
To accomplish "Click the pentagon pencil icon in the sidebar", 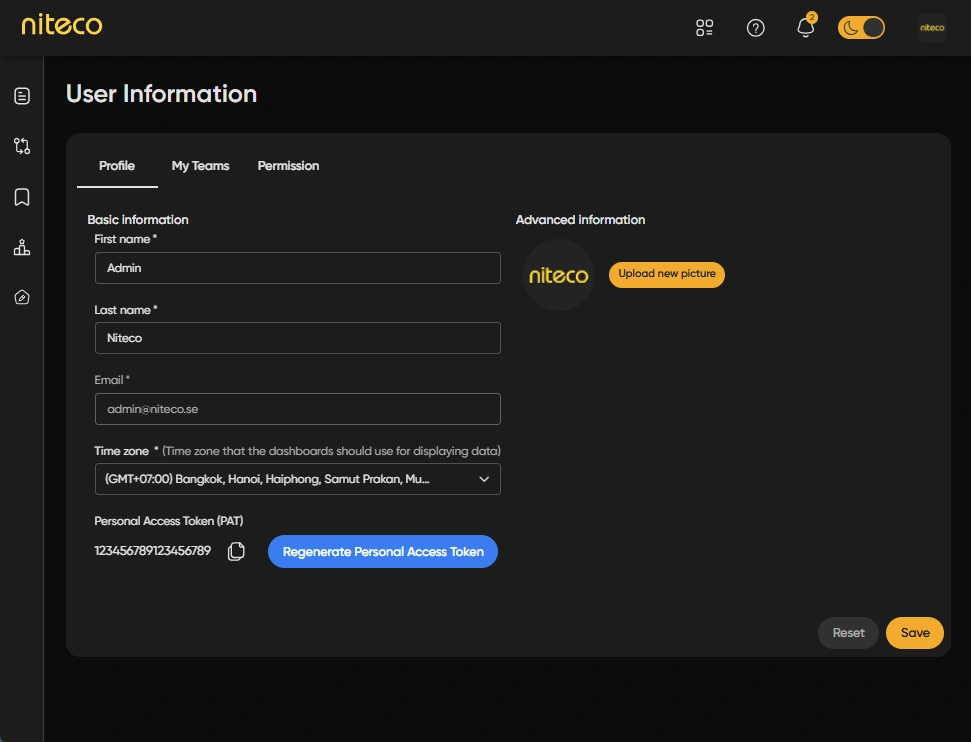I will [22, 298].
